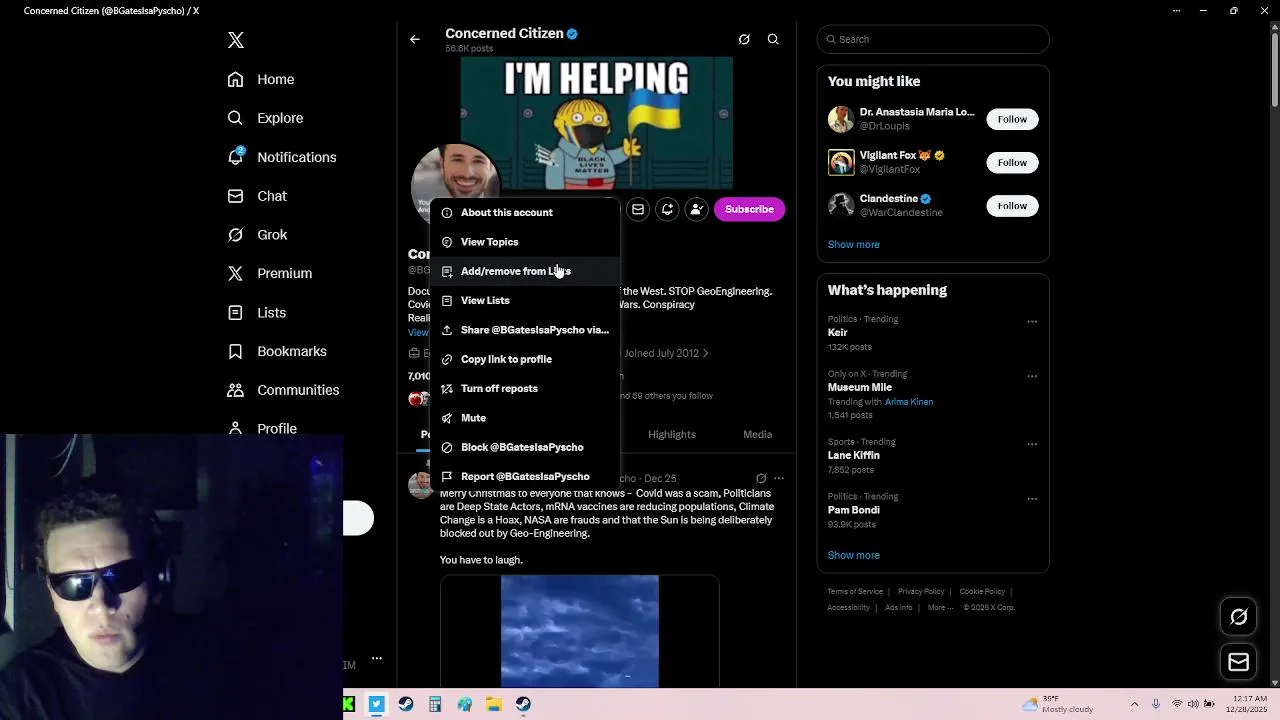Click the Grok icon in the profile header
This screenshot has width=1280, height=720.
[744, 39]
